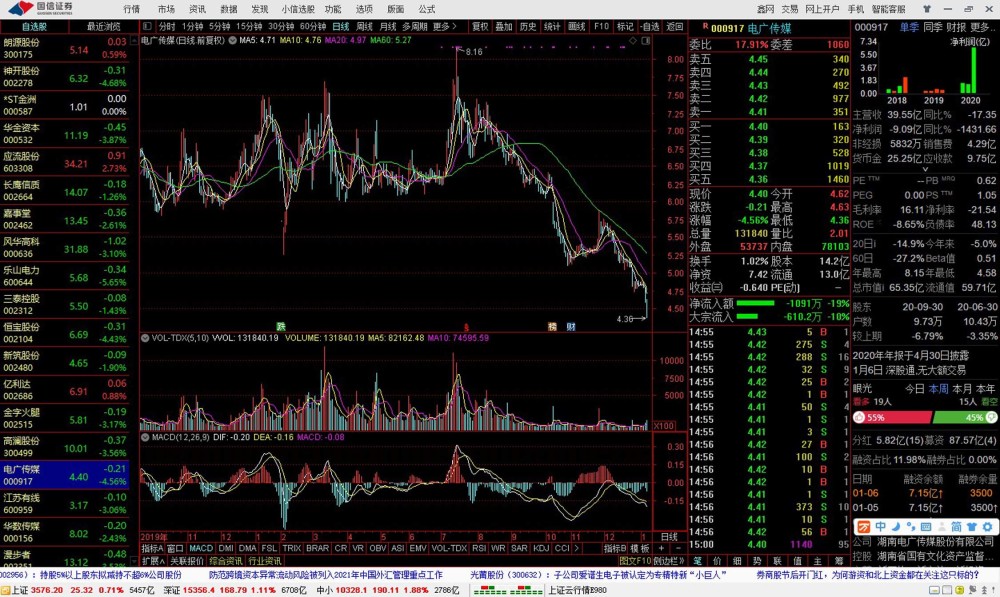1000x597 pixels.
Task: Click the F10 button
Action: (x=601, y=26)
